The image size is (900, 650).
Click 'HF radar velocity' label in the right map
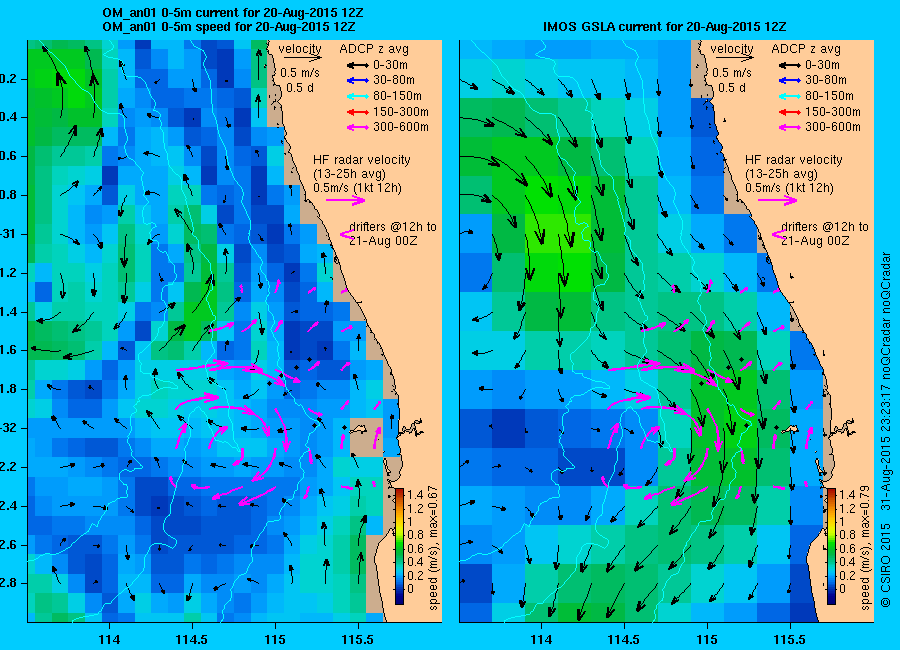point(794,160)
